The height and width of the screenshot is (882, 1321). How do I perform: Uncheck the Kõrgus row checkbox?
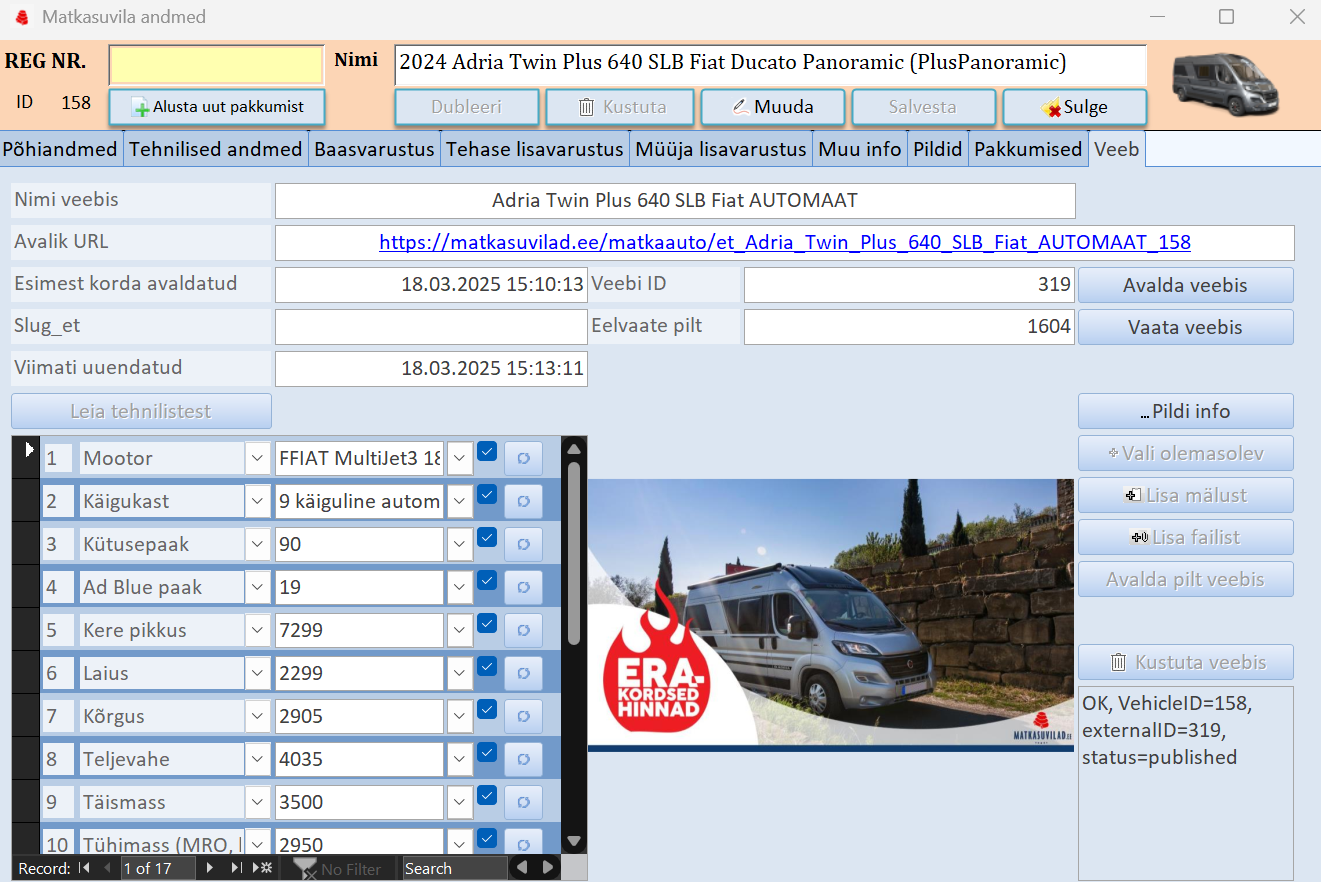pyautogui.click(x=487, y=709)
